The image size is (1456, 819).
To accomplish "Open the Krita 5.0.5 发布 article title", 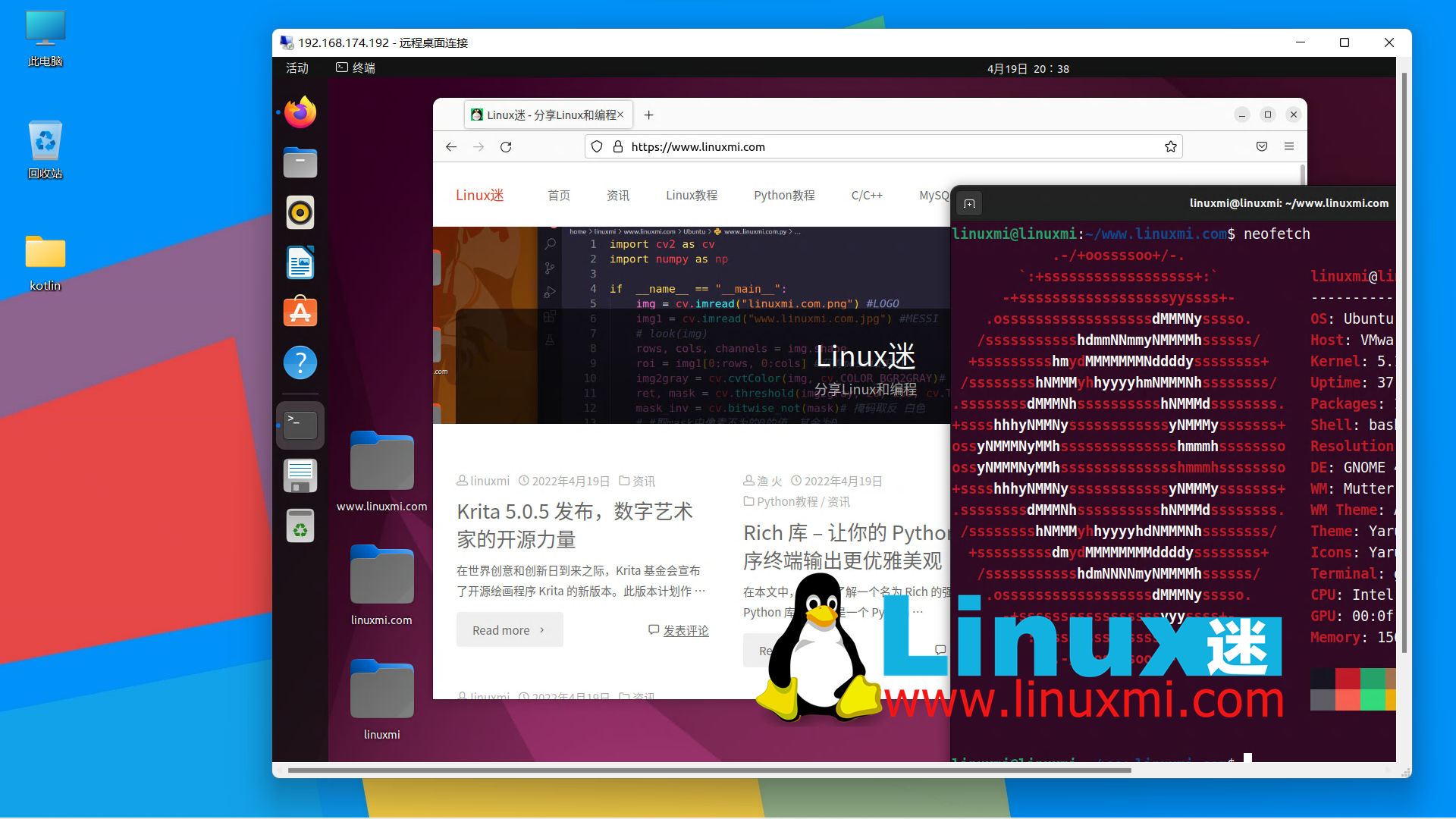I will [575, 526].
